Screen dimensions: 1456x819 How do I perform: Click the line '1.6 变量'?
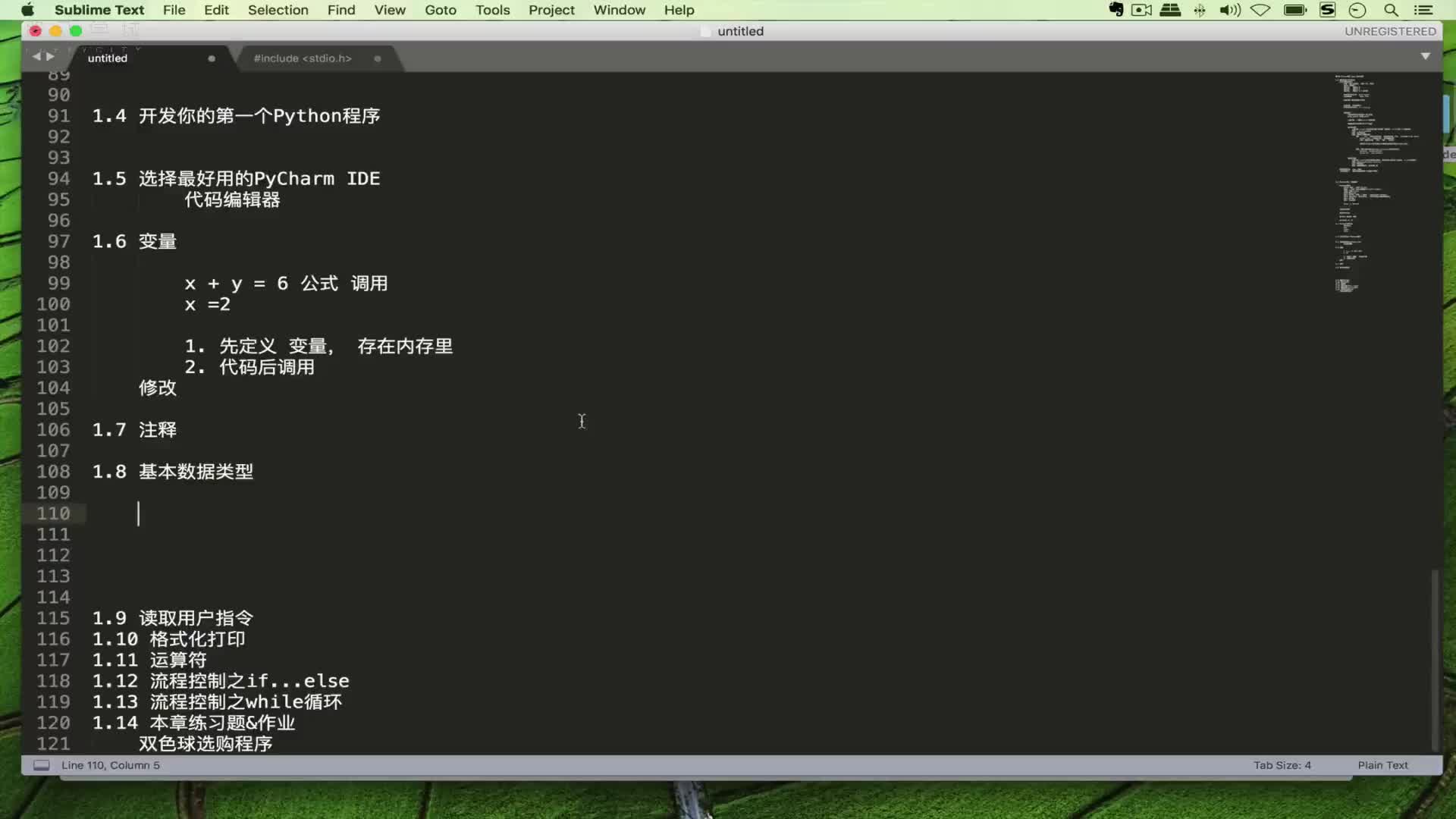click(x=134, y=241)
